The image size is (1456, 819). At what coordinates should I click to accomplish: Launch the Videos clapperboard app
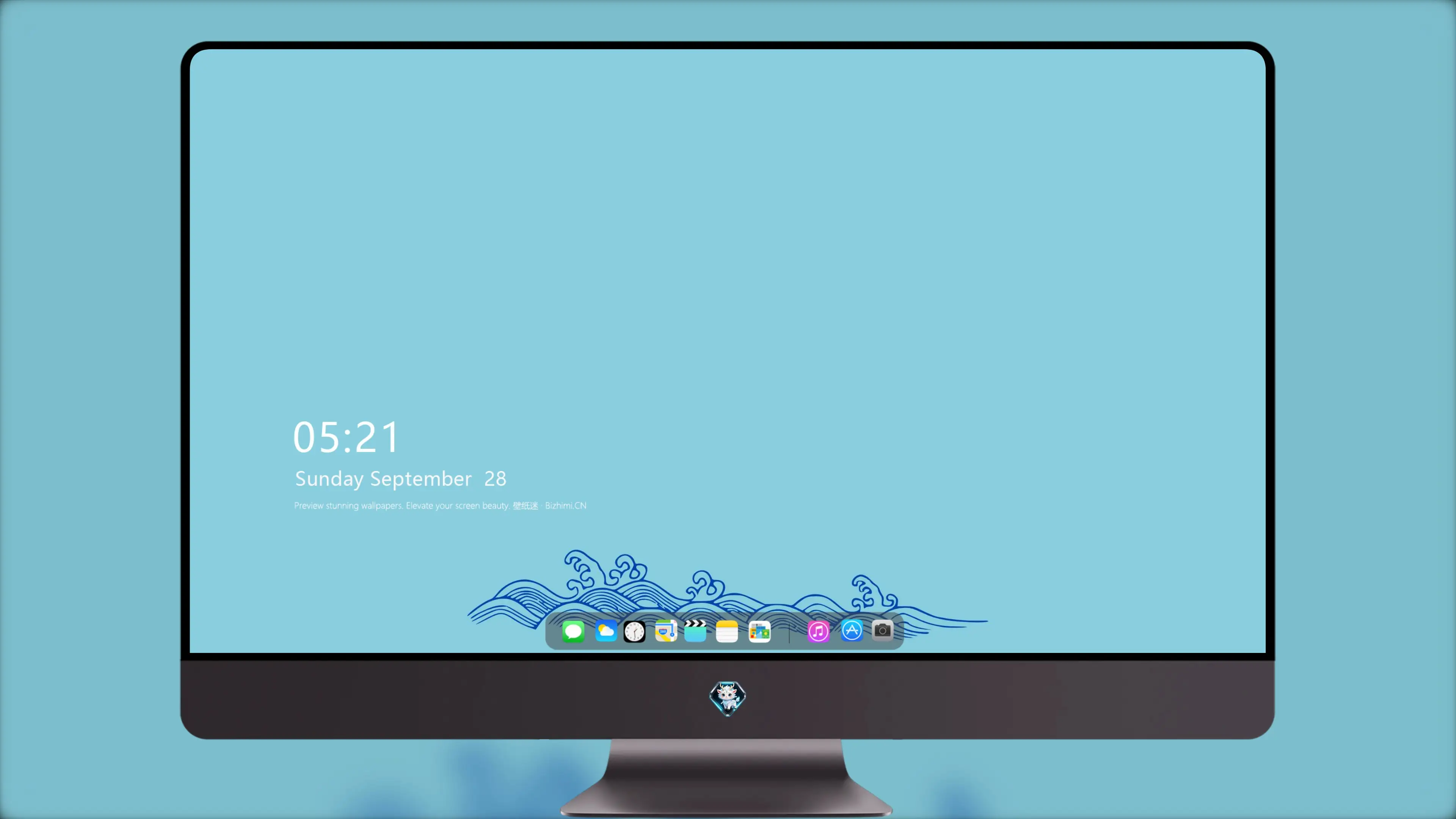click(695, 631)
